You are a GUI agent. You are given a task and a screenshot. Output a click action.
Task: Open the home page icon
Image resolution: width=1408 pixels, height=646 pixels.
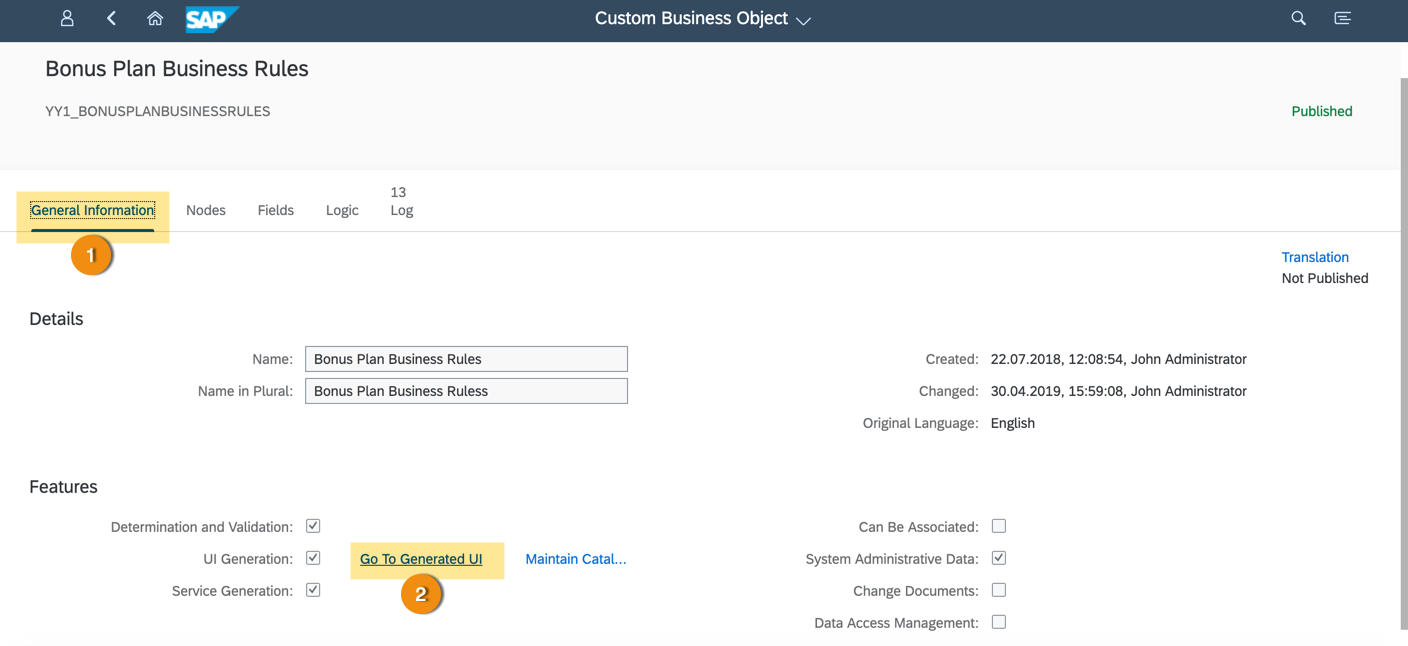[155, 18]
